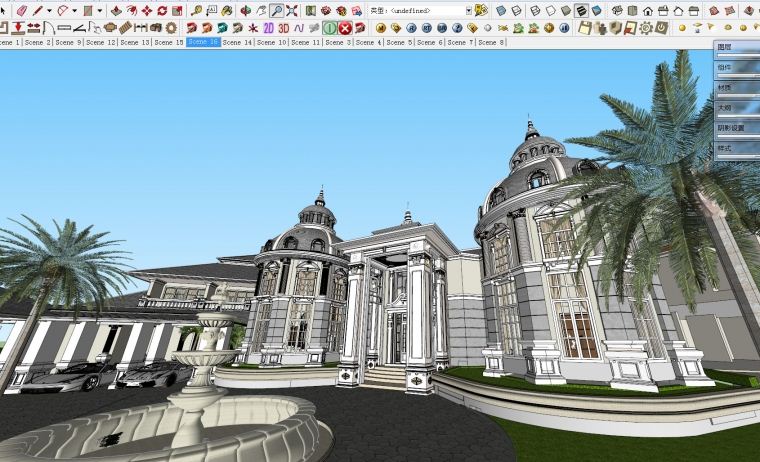Expand the 大纲 outliner panel
The image size is (760, 462).
tap(737, 111)
